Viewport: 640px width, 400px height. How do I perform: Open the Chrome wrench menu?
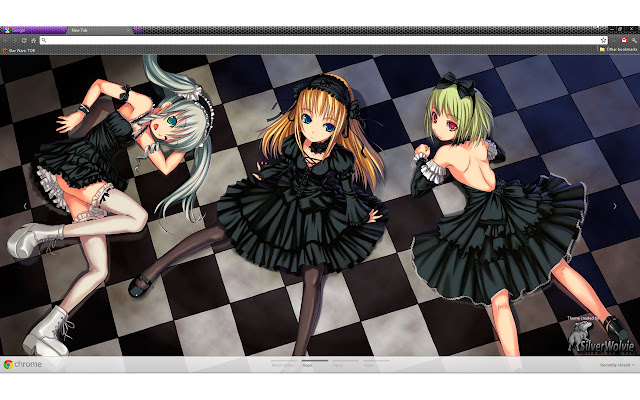[634, 40]
